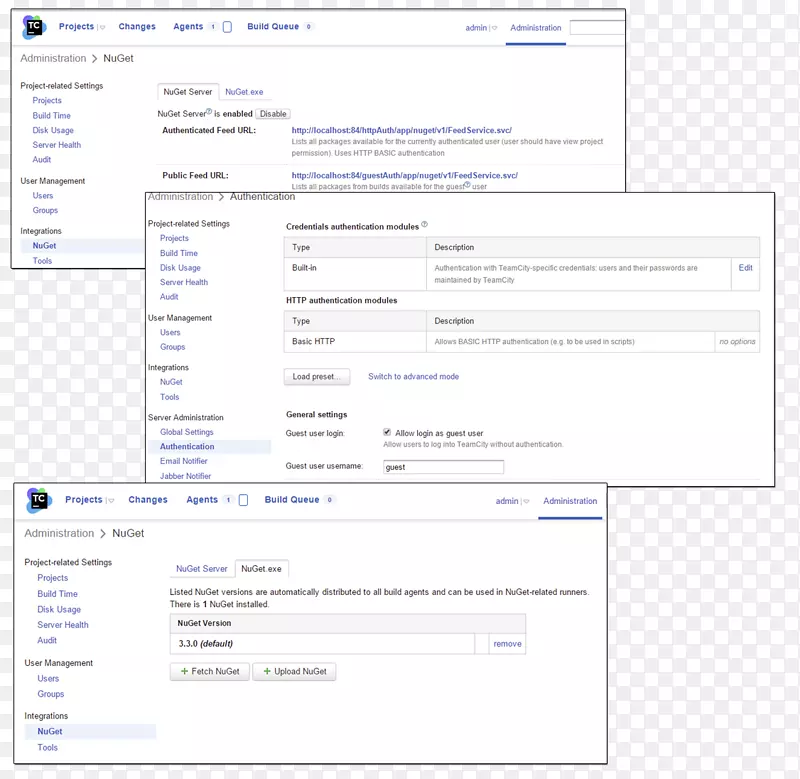Click the Upload NuGet button
Image resolution: width=800 pixels, height=779 pixels.
294,671
